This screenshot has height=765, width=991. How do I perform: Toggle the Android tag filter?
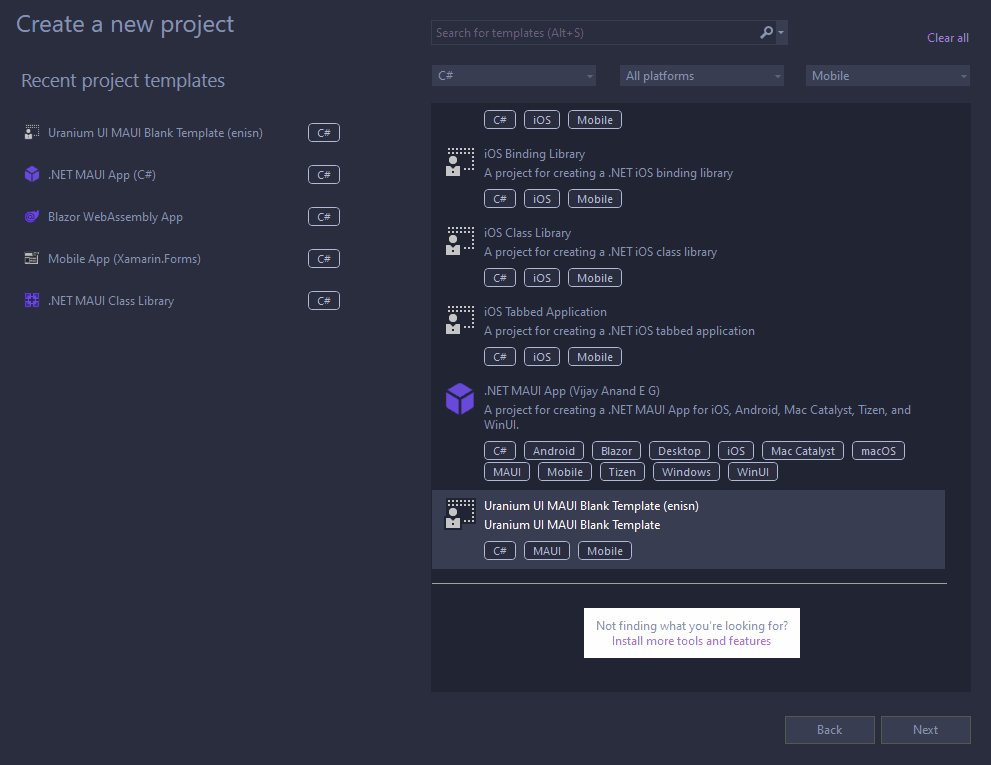pyautogui.click(x=553, y=450)
